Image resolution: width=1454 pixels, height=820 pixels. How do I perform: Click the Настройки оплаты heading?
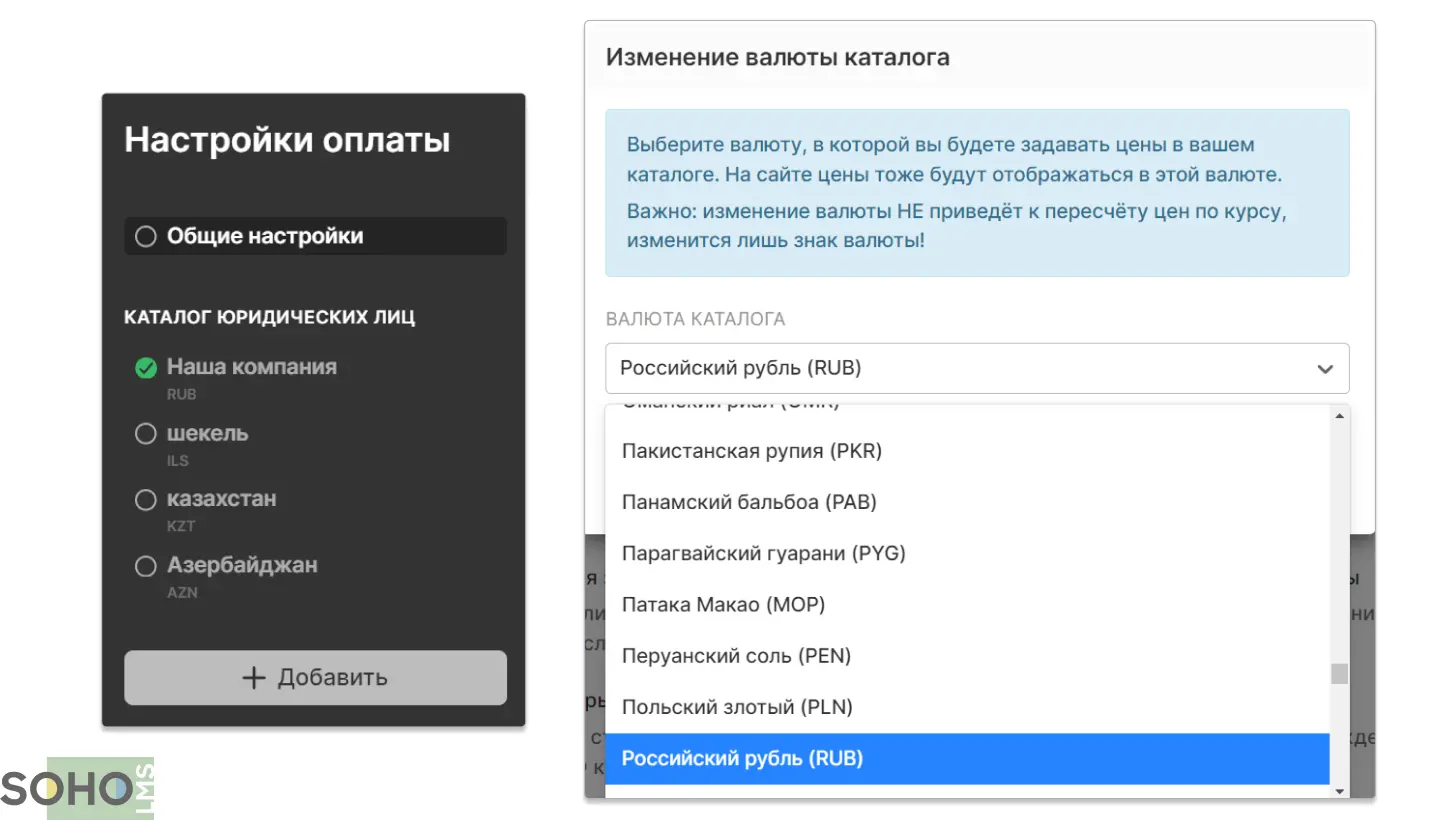tap(287, 139)
